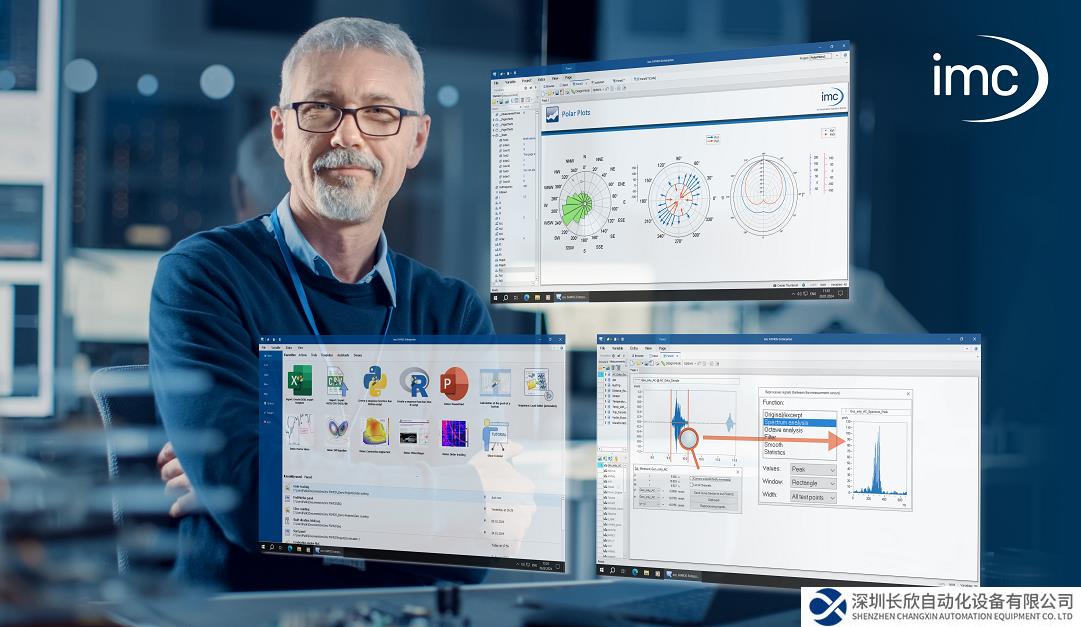Click the Polar Plots chart logo icon
1081x627 pixels.
click(x=550, y=113)
